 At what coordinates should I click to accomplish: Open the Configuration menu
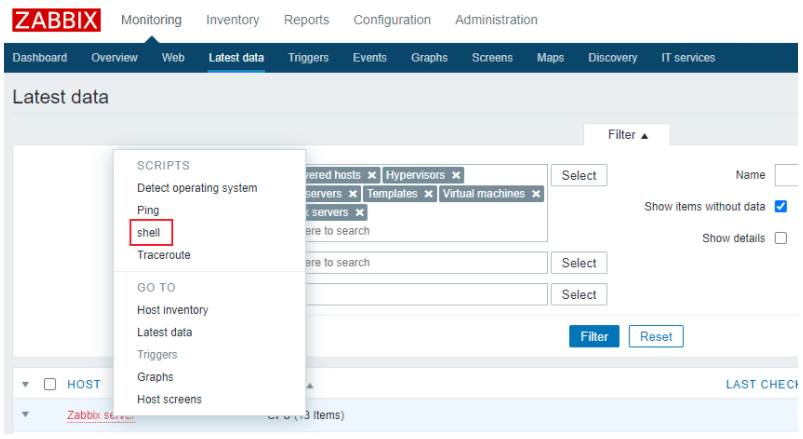[392, 20]
